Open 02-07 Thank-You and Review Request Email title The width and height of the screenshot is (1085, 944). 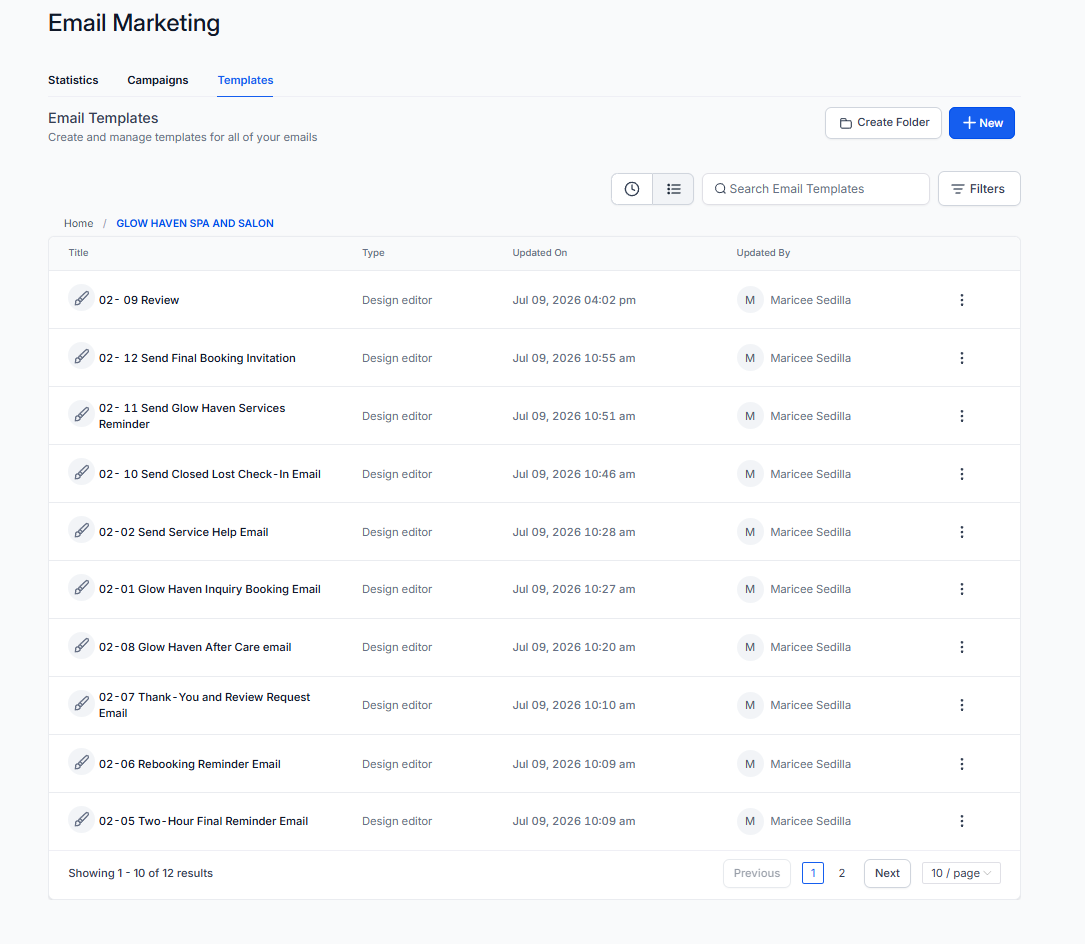pyautogui.click(x=205, y=705)
